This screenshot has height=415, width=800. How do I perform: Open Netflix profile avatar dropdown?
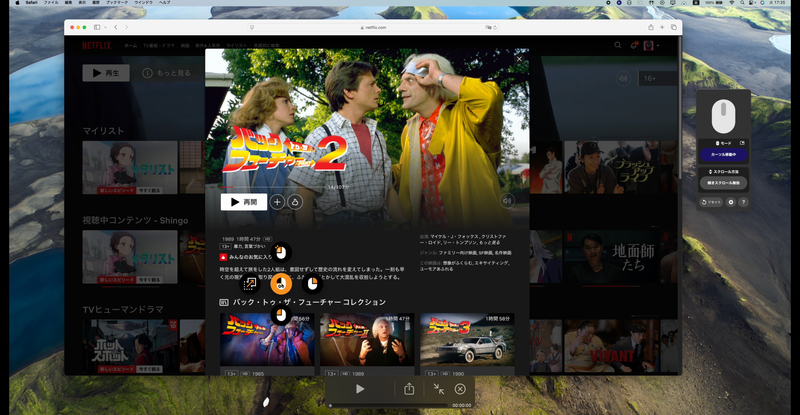(651, 45)
